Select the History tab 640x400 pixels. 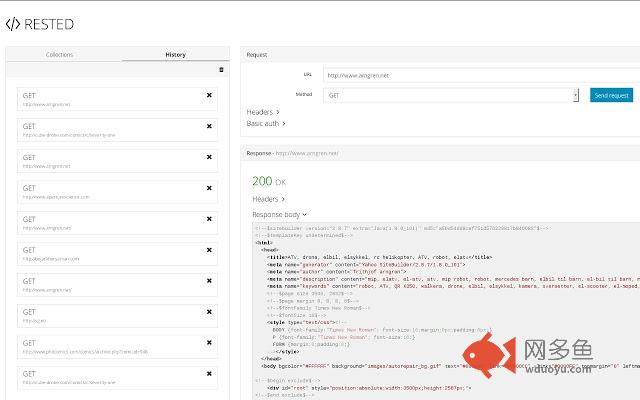tap(175, 55)
